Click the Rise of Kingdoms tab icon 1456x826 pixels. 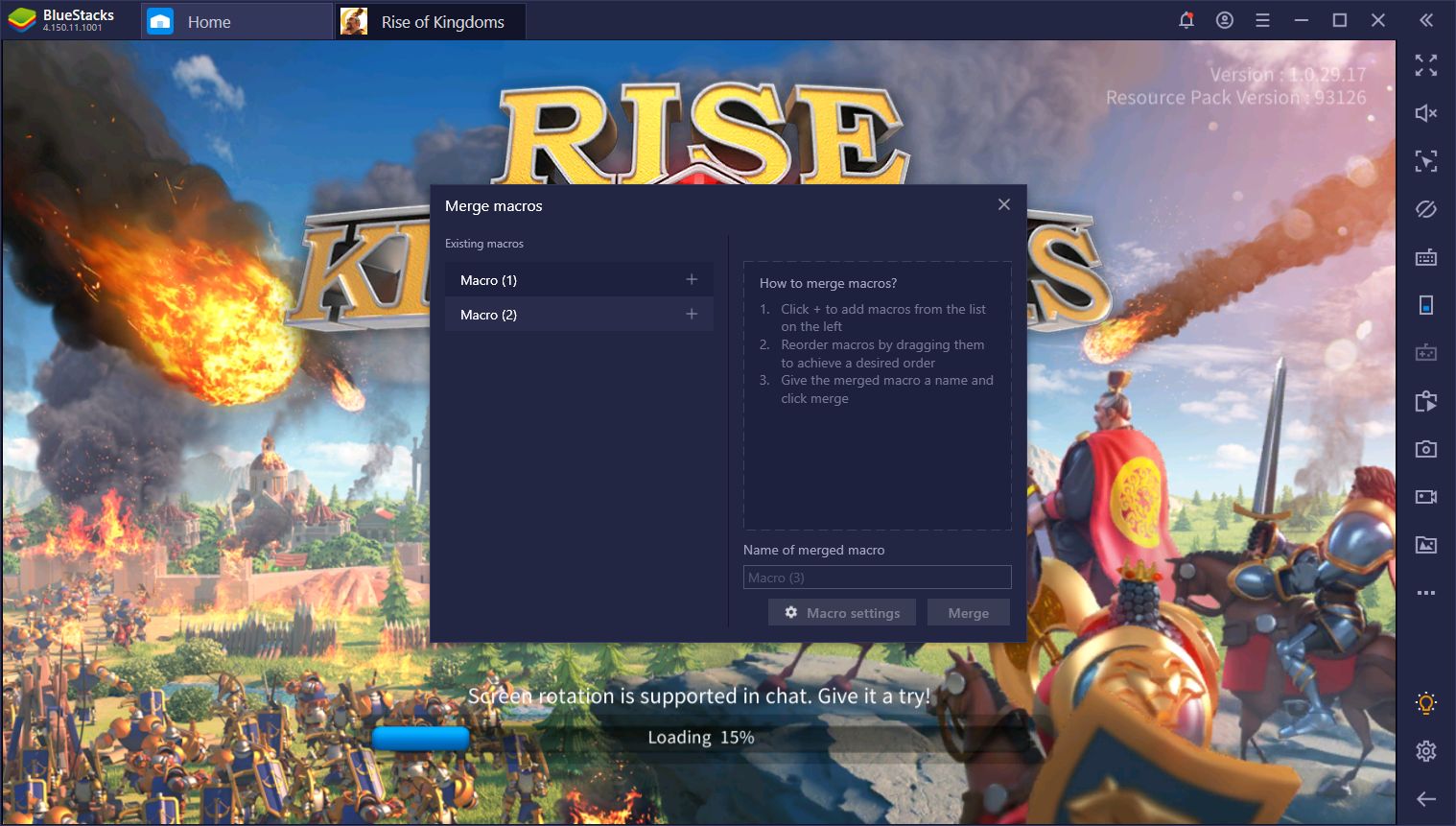click(x=354, y=21)
